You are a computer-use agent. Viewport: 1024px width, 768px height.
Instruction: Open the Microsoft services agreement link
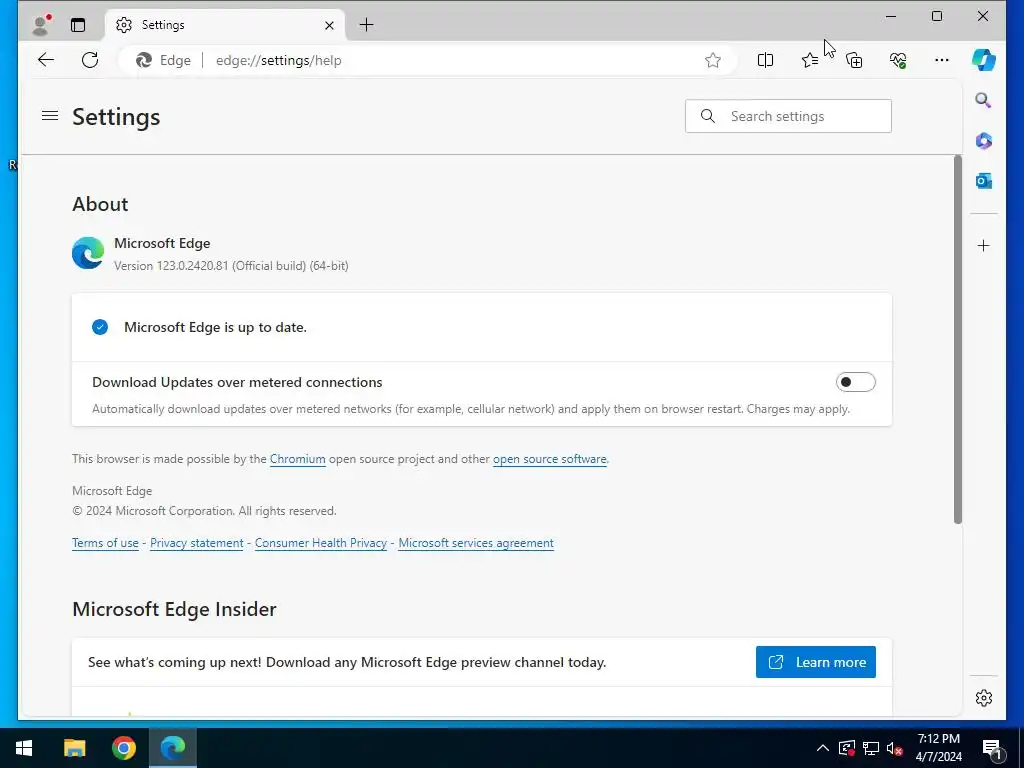476,543
